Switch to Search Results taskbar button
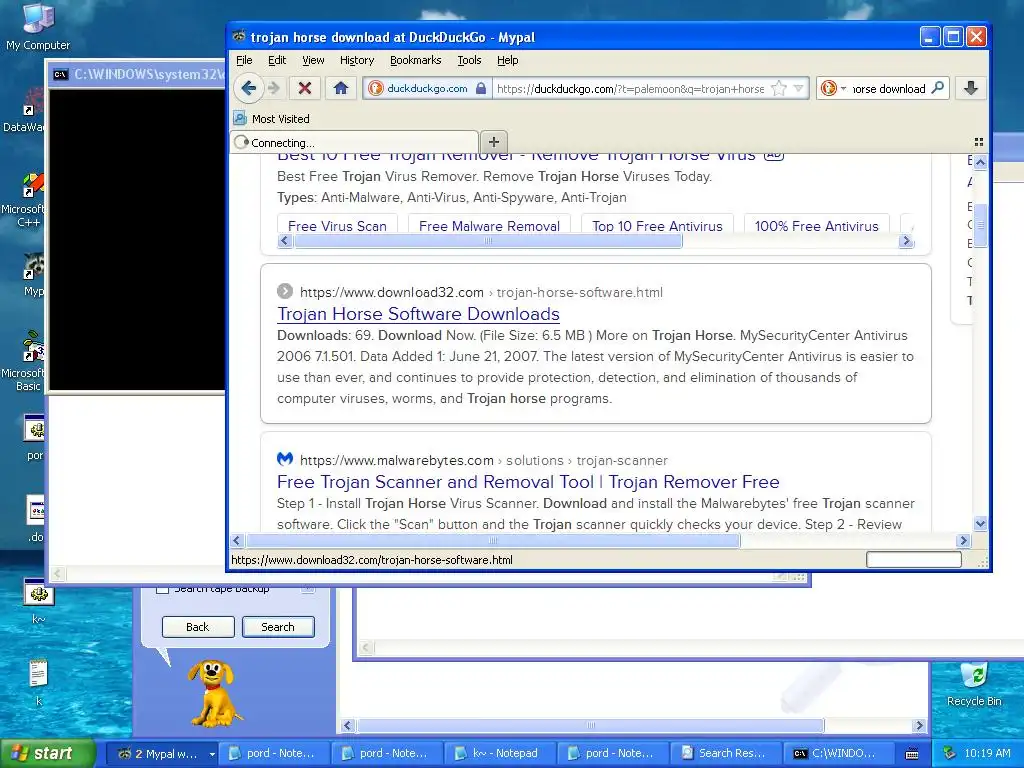This screenshot has height=768, width=1024. click(726, 753)
